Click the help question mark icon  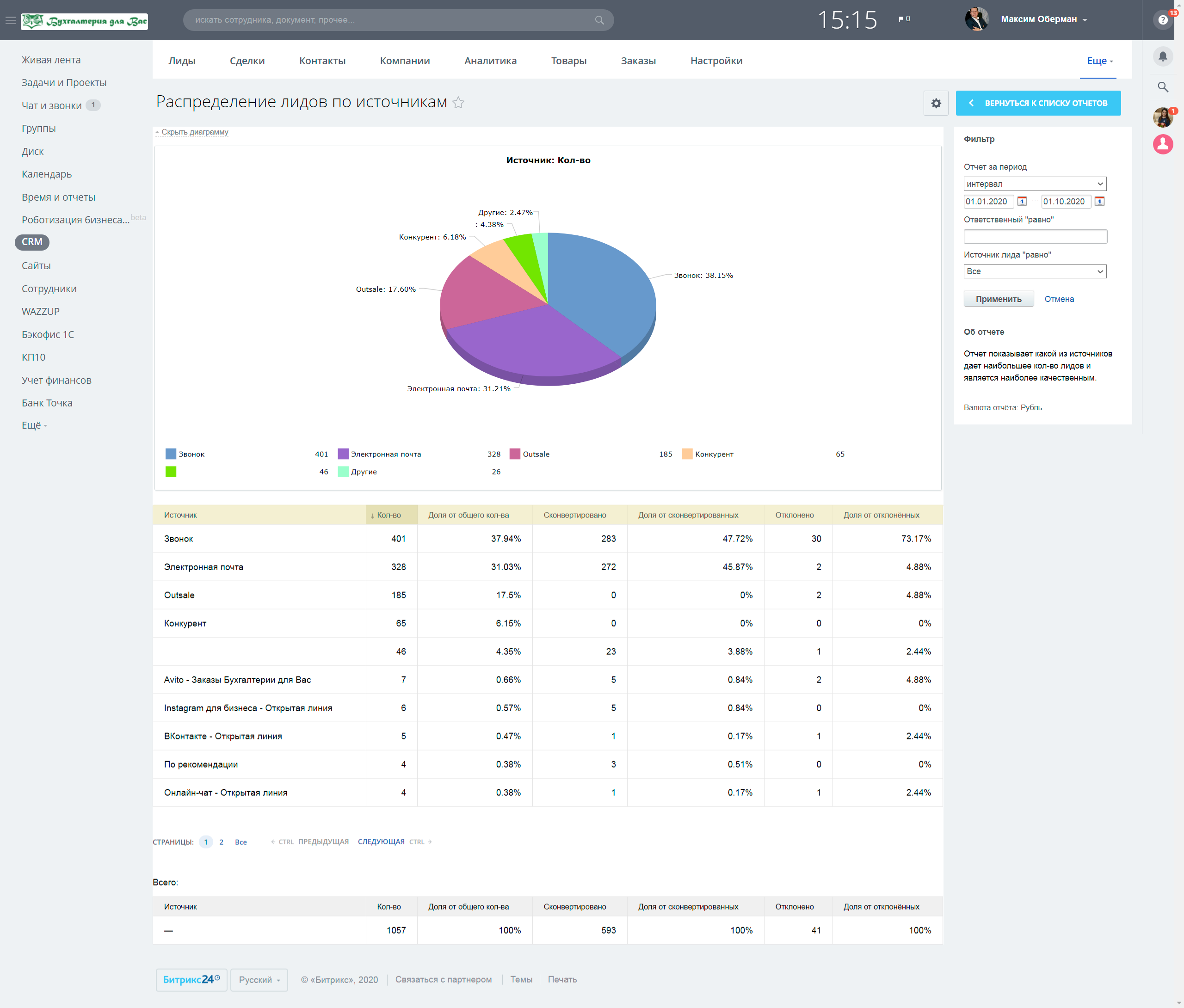(1163, 20)
